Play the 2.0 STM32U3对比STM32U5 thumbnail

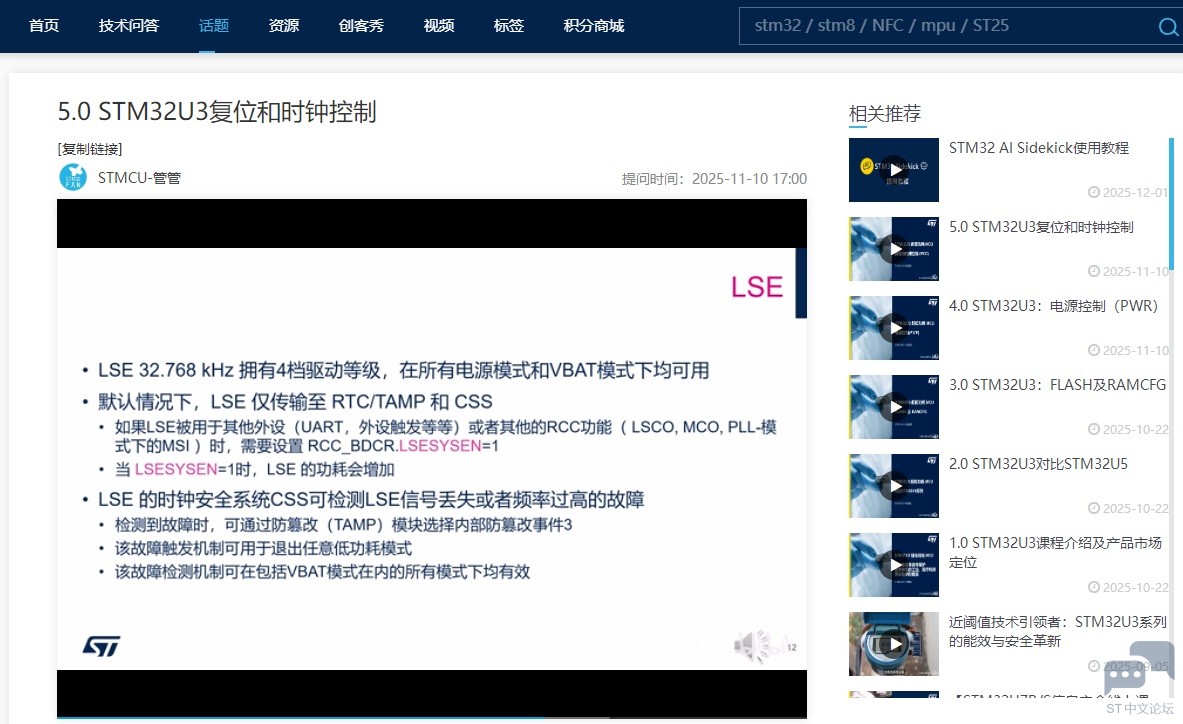pos(894,486)
